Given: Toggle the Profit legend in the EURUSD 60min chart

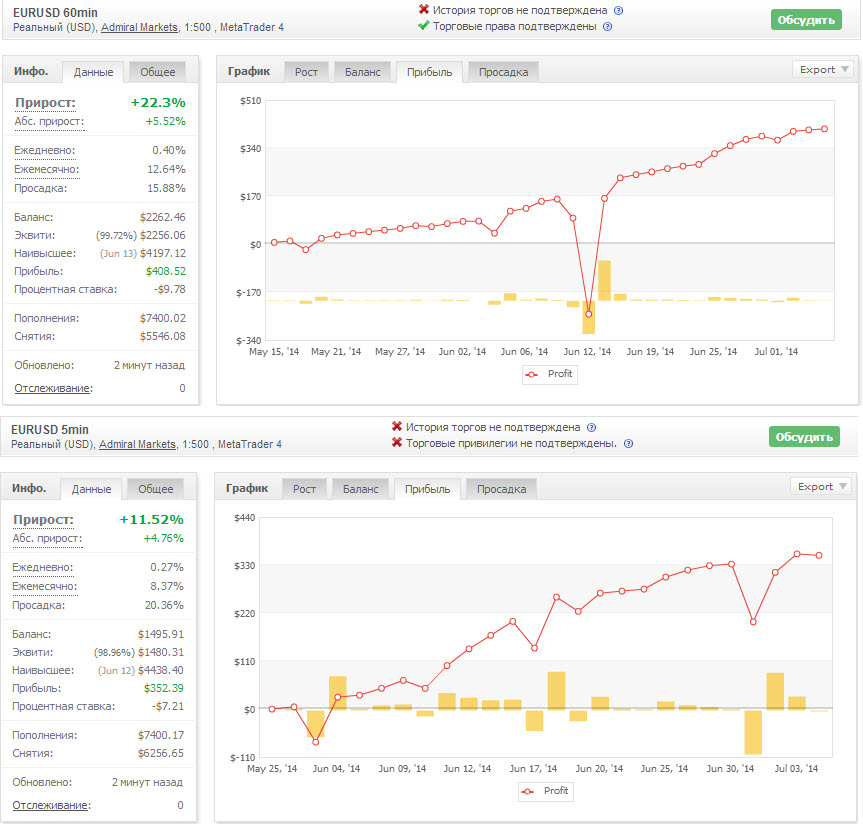Looking at the screenshot, I should pyautogui.click(x=549, y=374).
